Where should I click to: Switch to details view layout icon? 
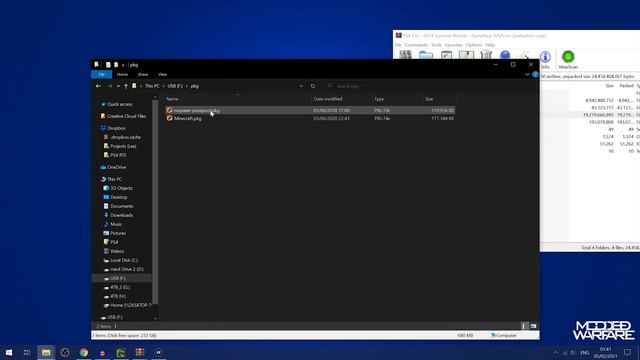[x=524, y=326]
